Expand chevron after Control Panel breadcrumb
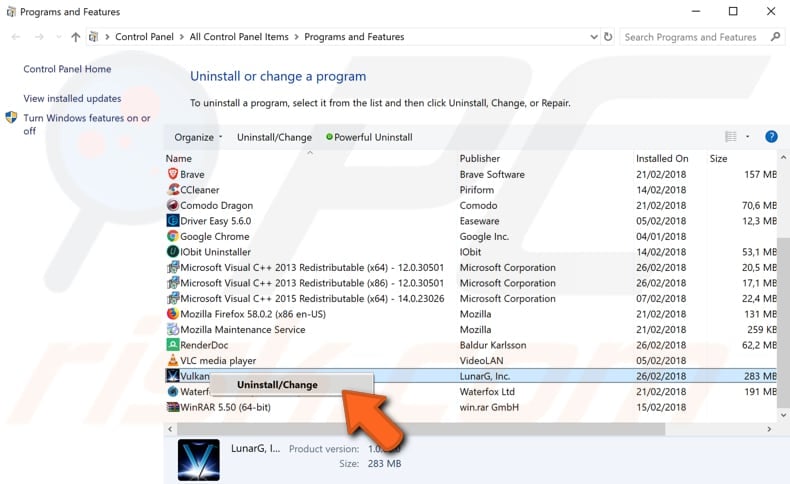This screenshot has width=790, height=484. [x=181, y=37]
